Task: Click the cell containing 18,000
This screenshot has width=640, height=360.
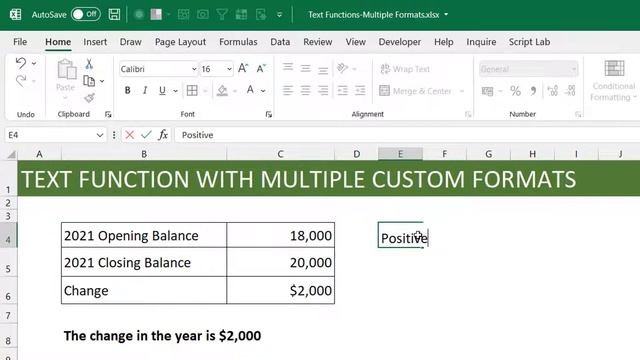Action: click(x=280, y=236)
